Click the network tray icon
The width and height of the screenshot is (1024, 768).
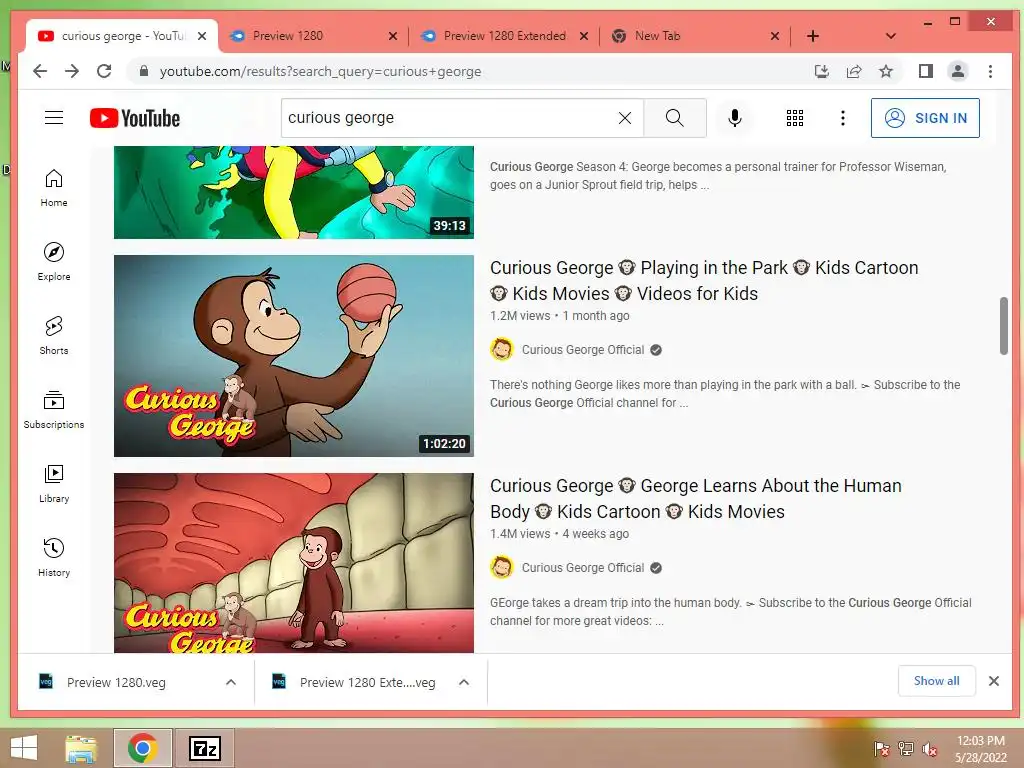(x=905, y=749)
